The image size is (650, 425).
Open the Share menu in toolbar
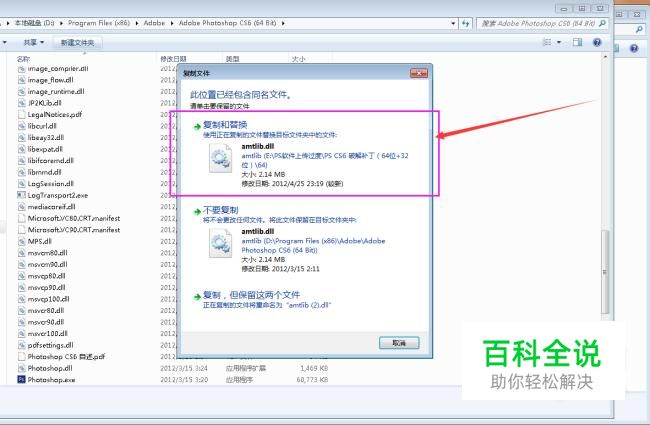coord(33,42)
